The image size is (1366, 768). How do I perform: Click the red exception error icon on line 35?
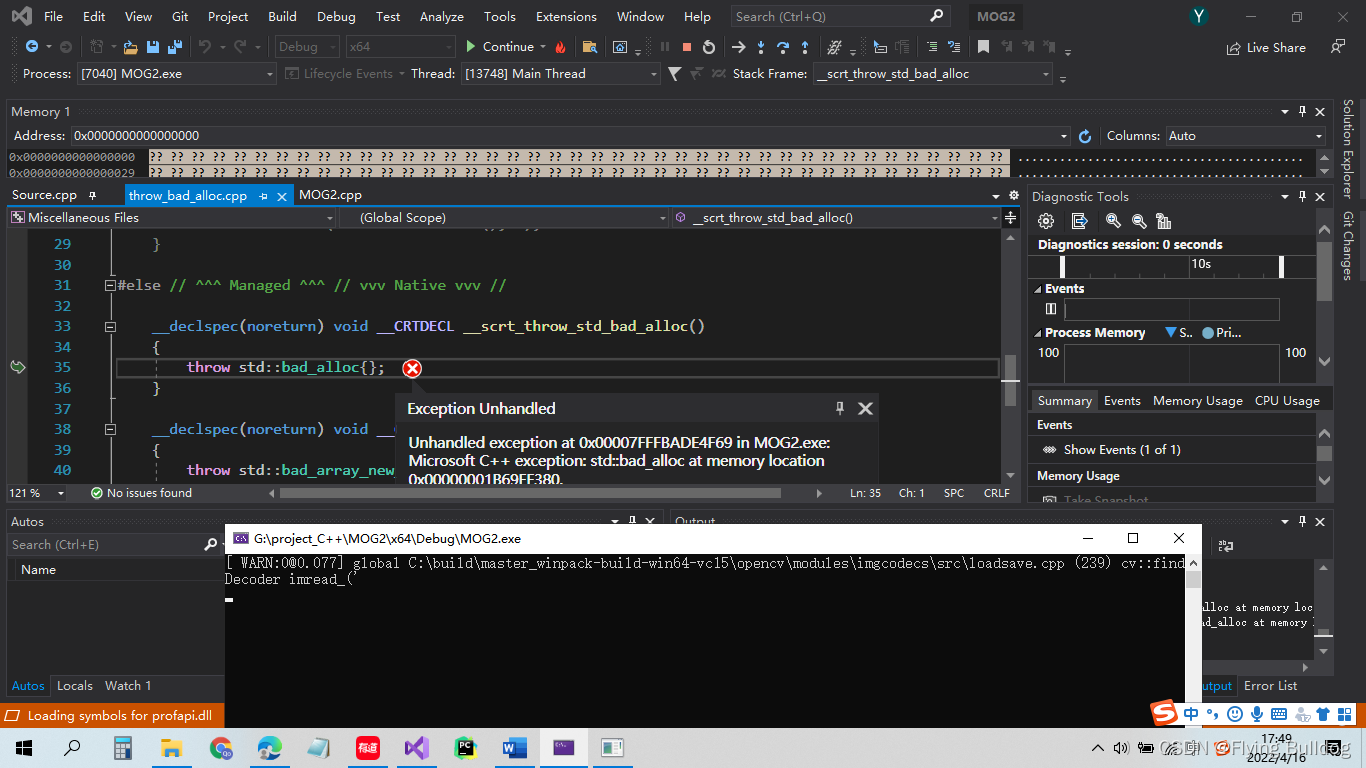point(412,368)
